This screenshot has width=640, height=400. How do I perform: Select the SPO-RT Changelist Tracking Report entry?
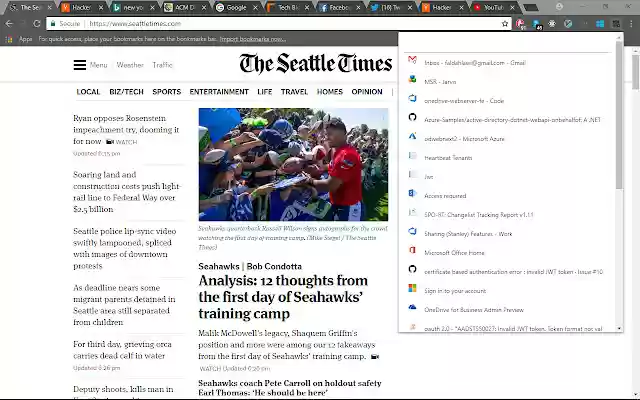pos(507,214)
